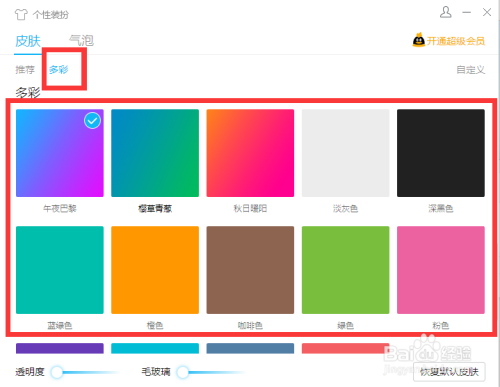Select the 咖啡色 skin swatch
This screenshot has width=500, height=387.
[x=250, y=270]
